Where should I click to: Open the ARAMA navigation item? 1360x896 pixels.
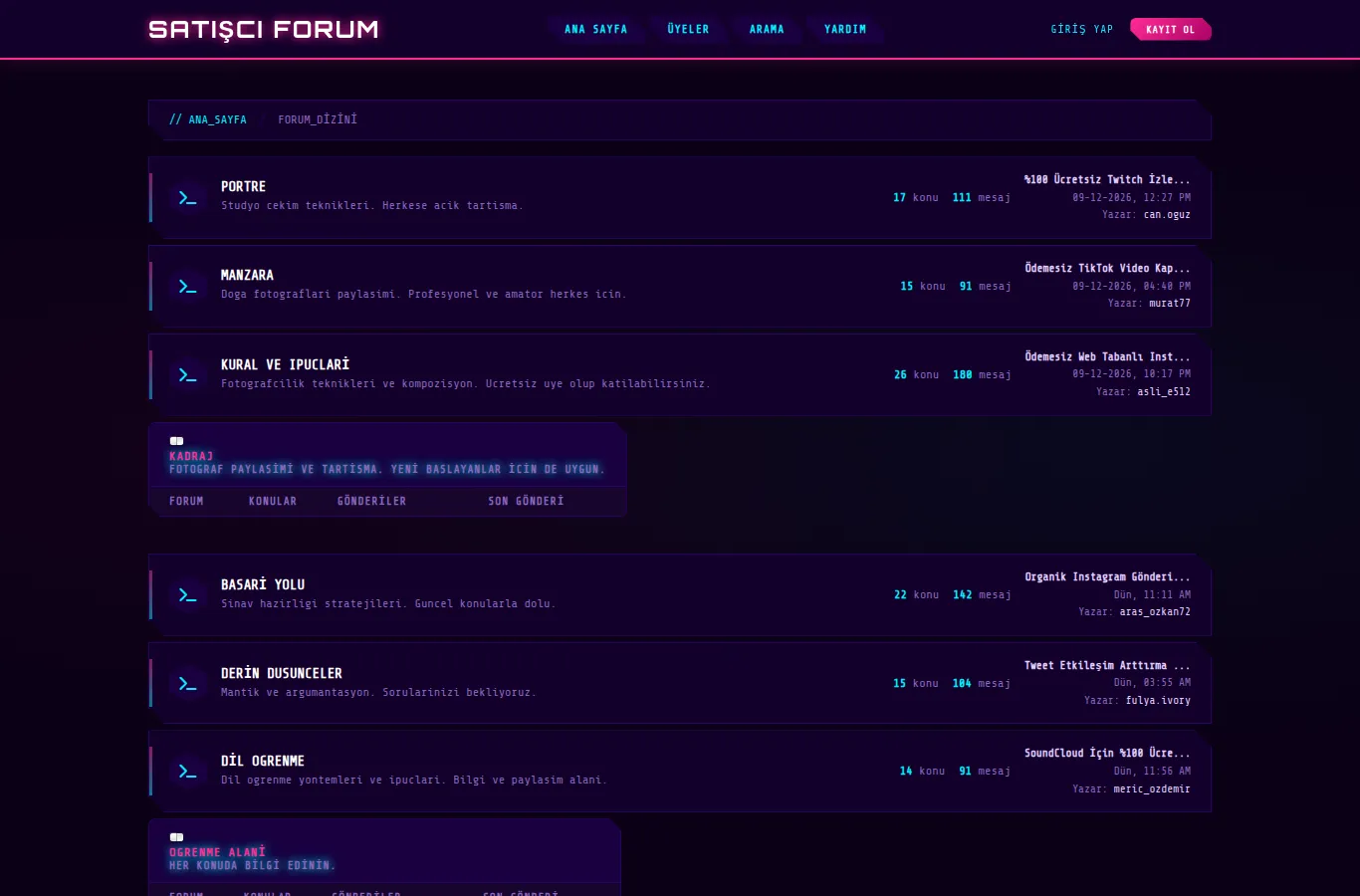click(767, 29)
